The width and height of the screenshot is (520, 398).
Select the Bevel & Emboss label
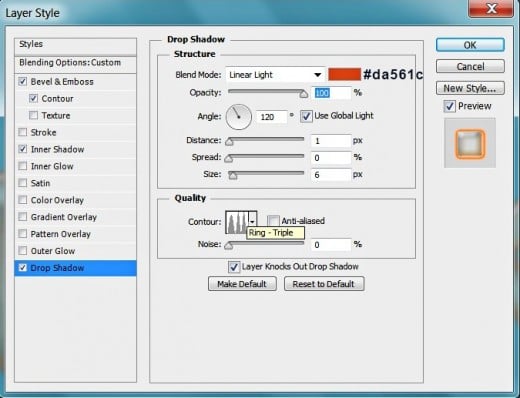[x=62, y=82]
